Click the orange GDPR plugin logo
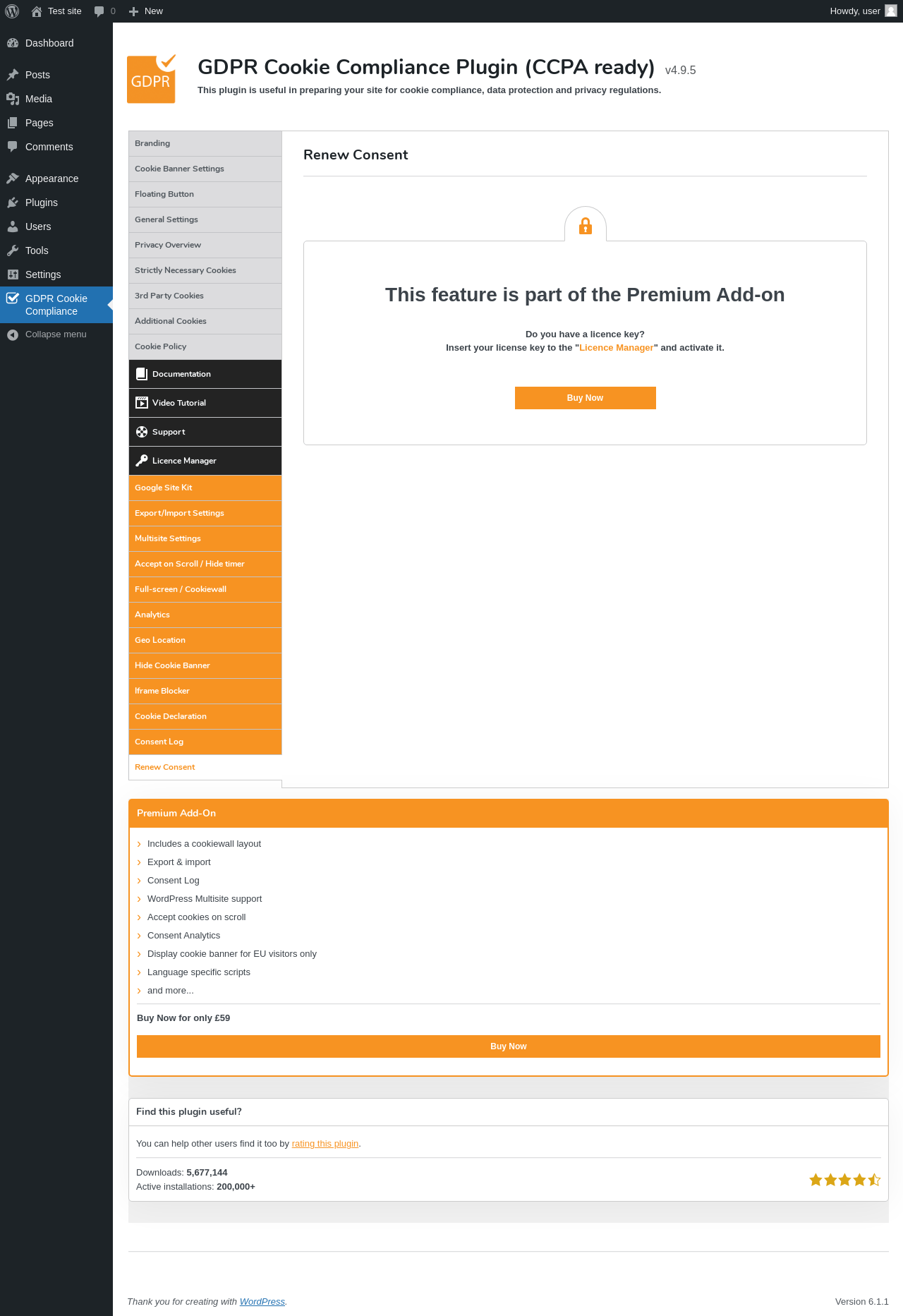903x1316 pixels. pos(151,79)
